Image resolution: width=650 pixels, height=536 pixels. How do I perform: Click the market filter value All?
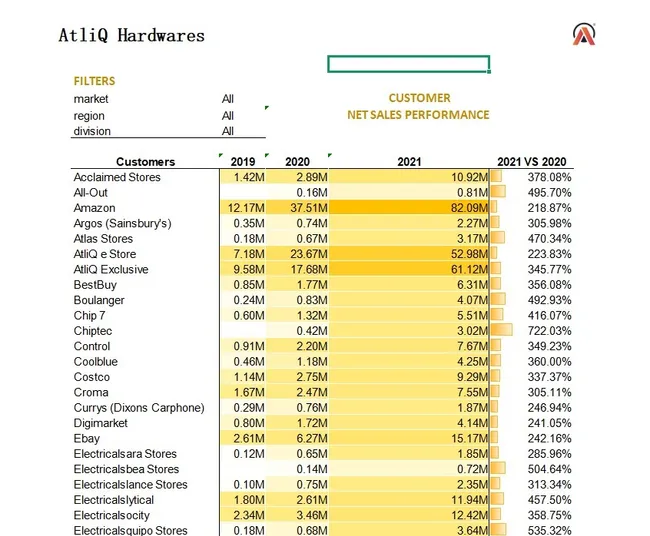pos(228,99)
